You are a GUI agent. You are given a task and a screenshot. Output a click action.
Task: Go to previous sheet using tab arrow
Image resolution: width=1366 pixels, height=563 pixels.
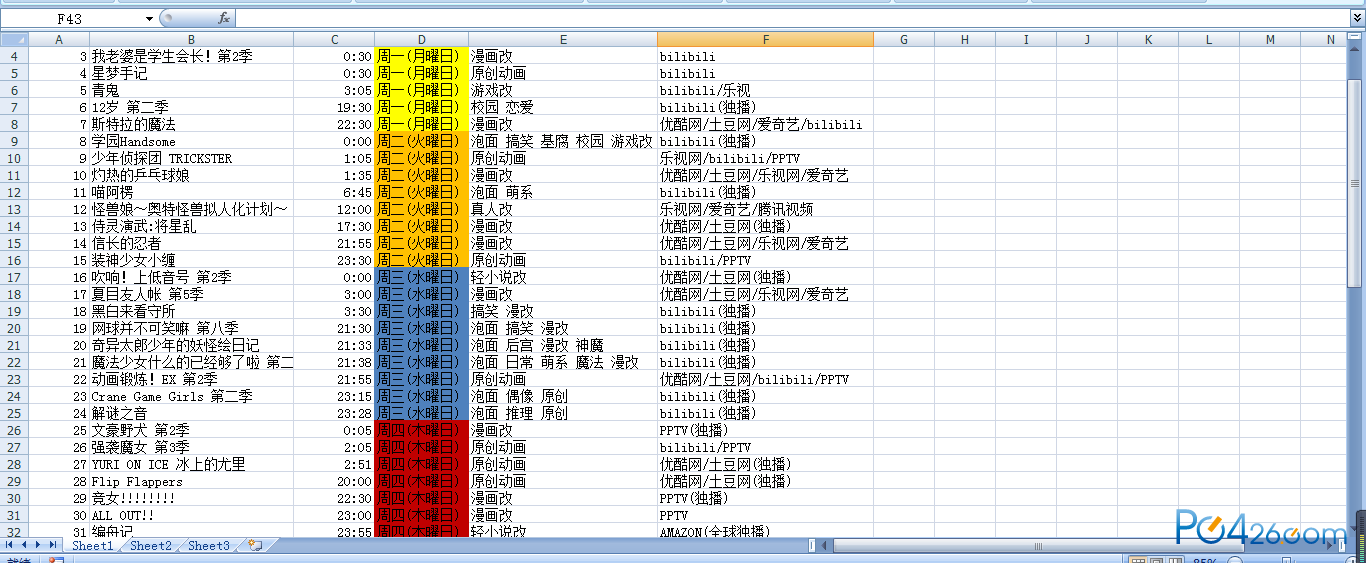pos(25,546)
